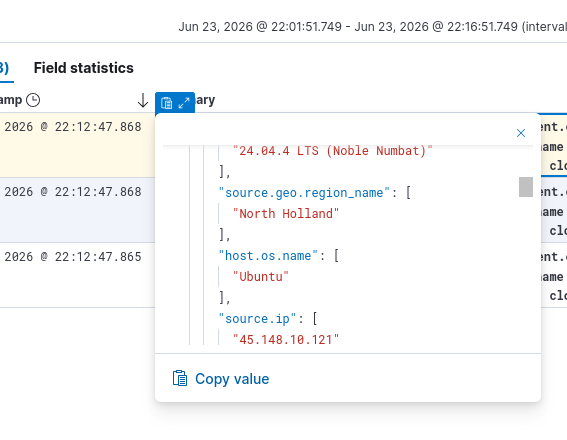Click the blue copy-to-clipboard cell action icon
The width and height of the screenshot is (567, 440).
click(166, 103)
